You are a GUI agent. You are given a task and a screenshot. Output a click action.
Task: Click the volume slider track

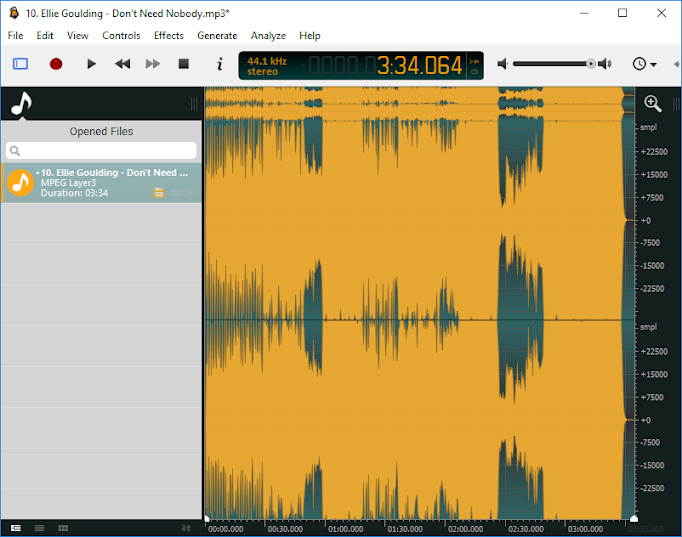(x=550, y=64)
